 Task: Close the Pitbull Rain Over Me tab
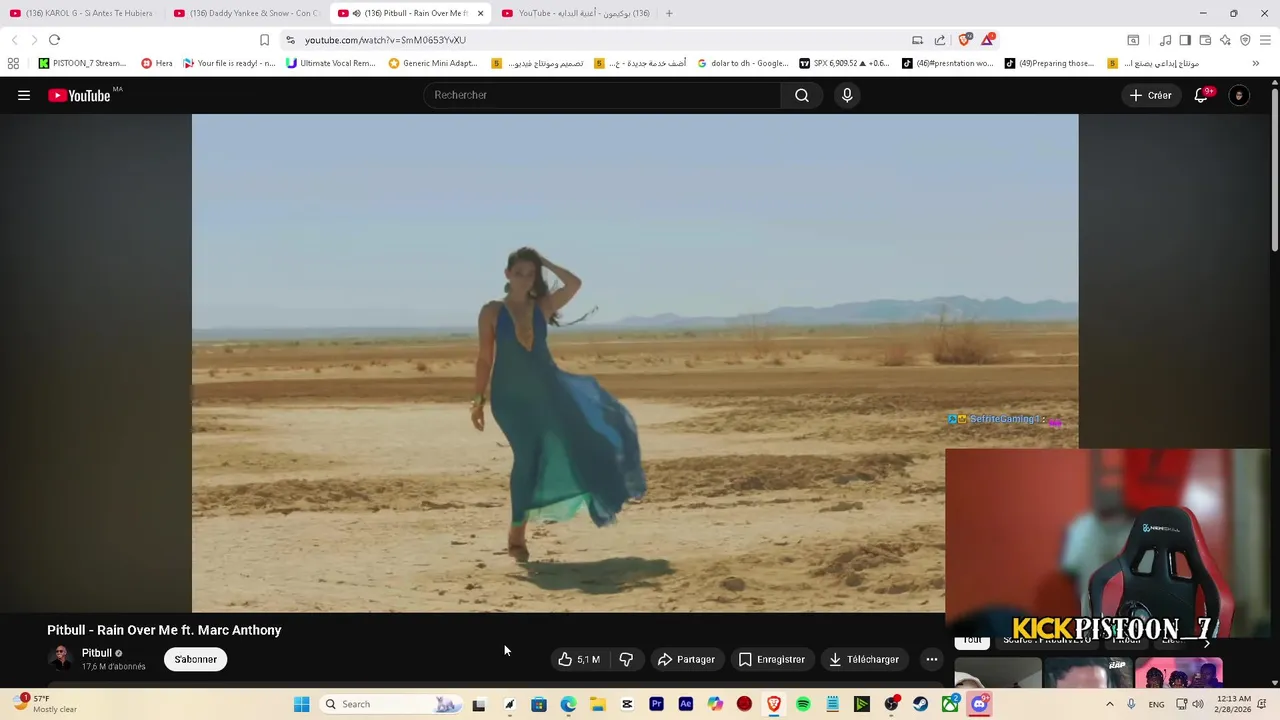pyautogui.click(x=480, y=13)
